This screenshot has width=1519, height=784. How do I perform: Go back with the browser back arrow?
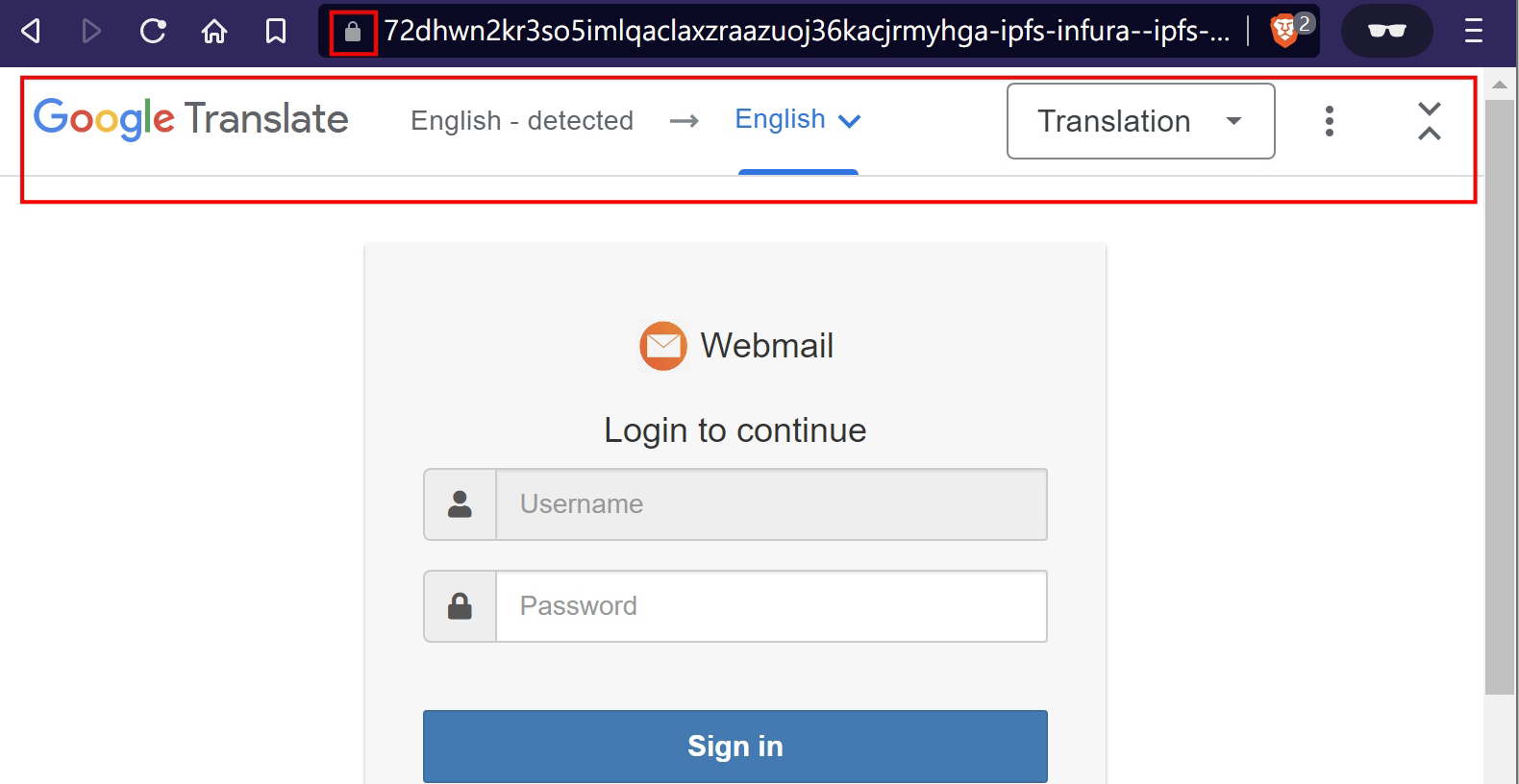pyautogui.click(x=31, y=32)
